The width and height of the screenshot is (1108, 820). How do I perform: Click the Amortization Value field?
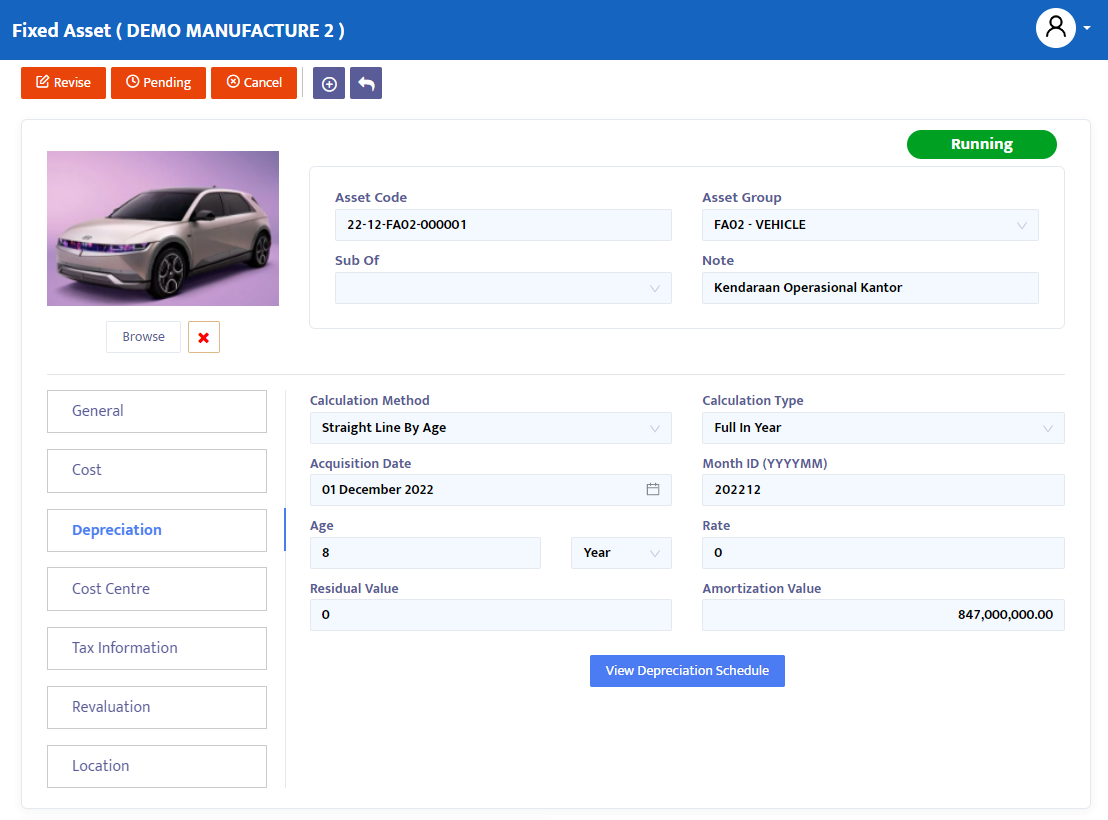pyautogui.click(x=883, y=615)
